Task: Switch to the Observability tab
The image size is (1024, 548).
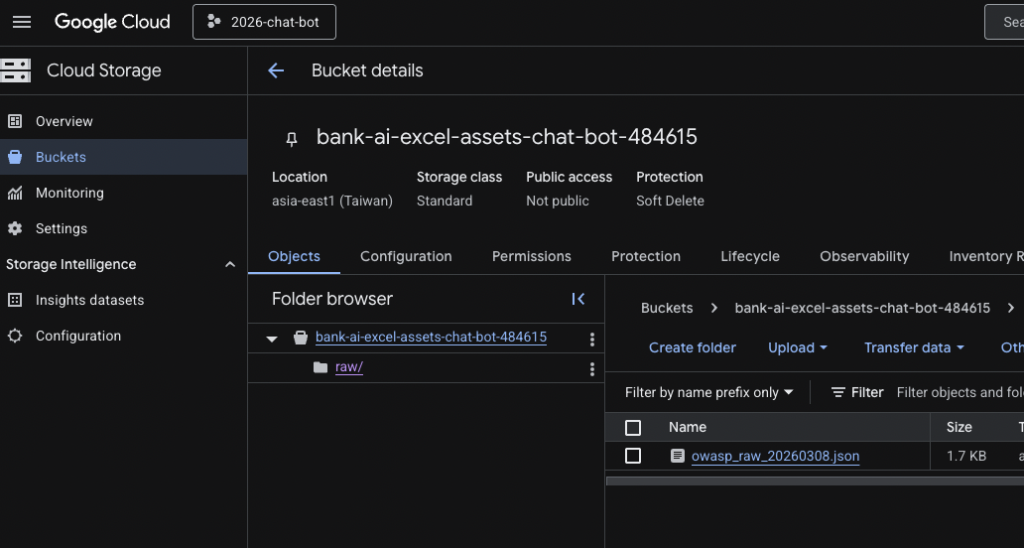Action: (865, 256)
